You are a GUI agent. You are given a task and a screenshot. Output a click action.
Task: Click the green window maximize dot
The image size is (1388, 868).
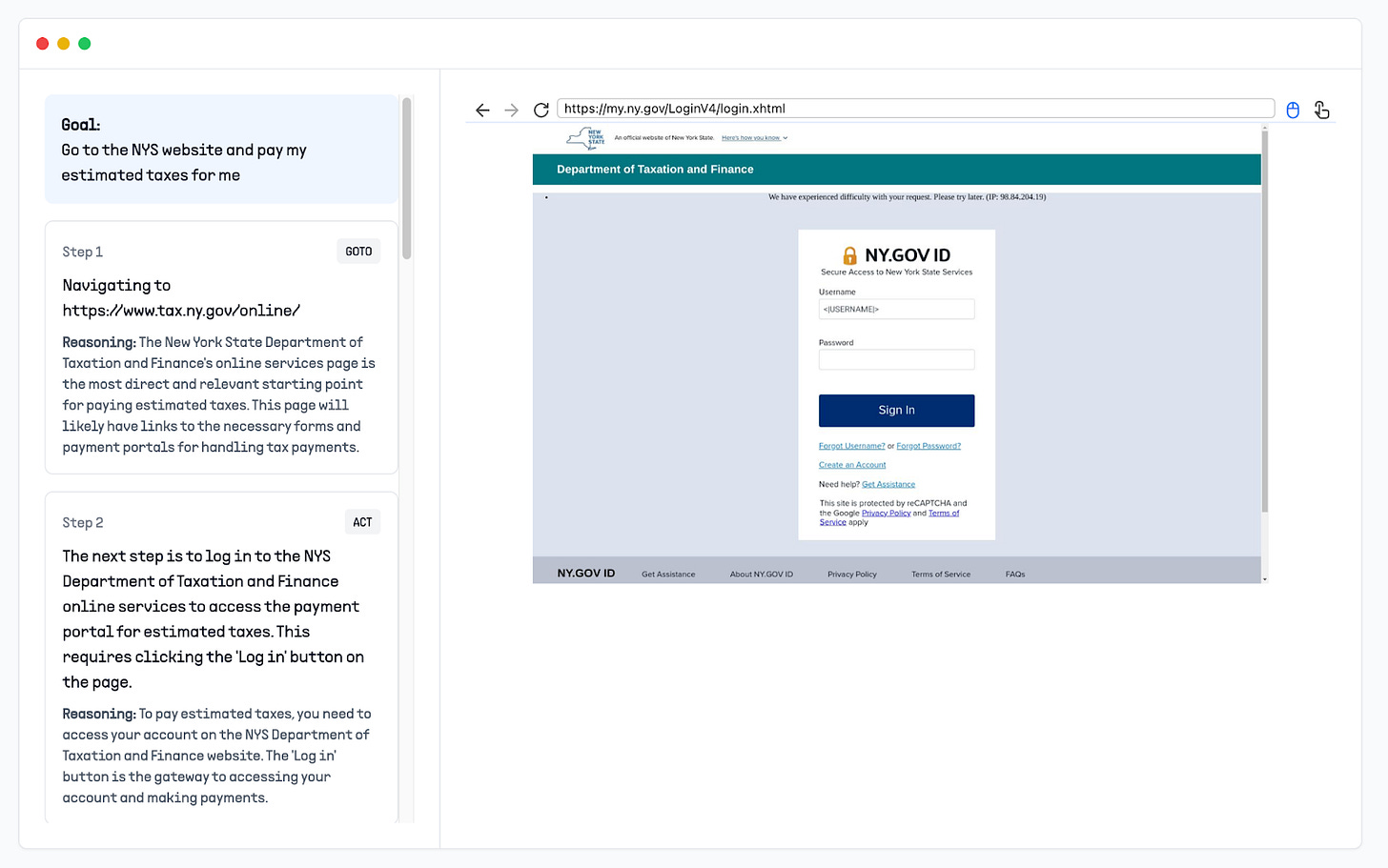click(84, 43)
